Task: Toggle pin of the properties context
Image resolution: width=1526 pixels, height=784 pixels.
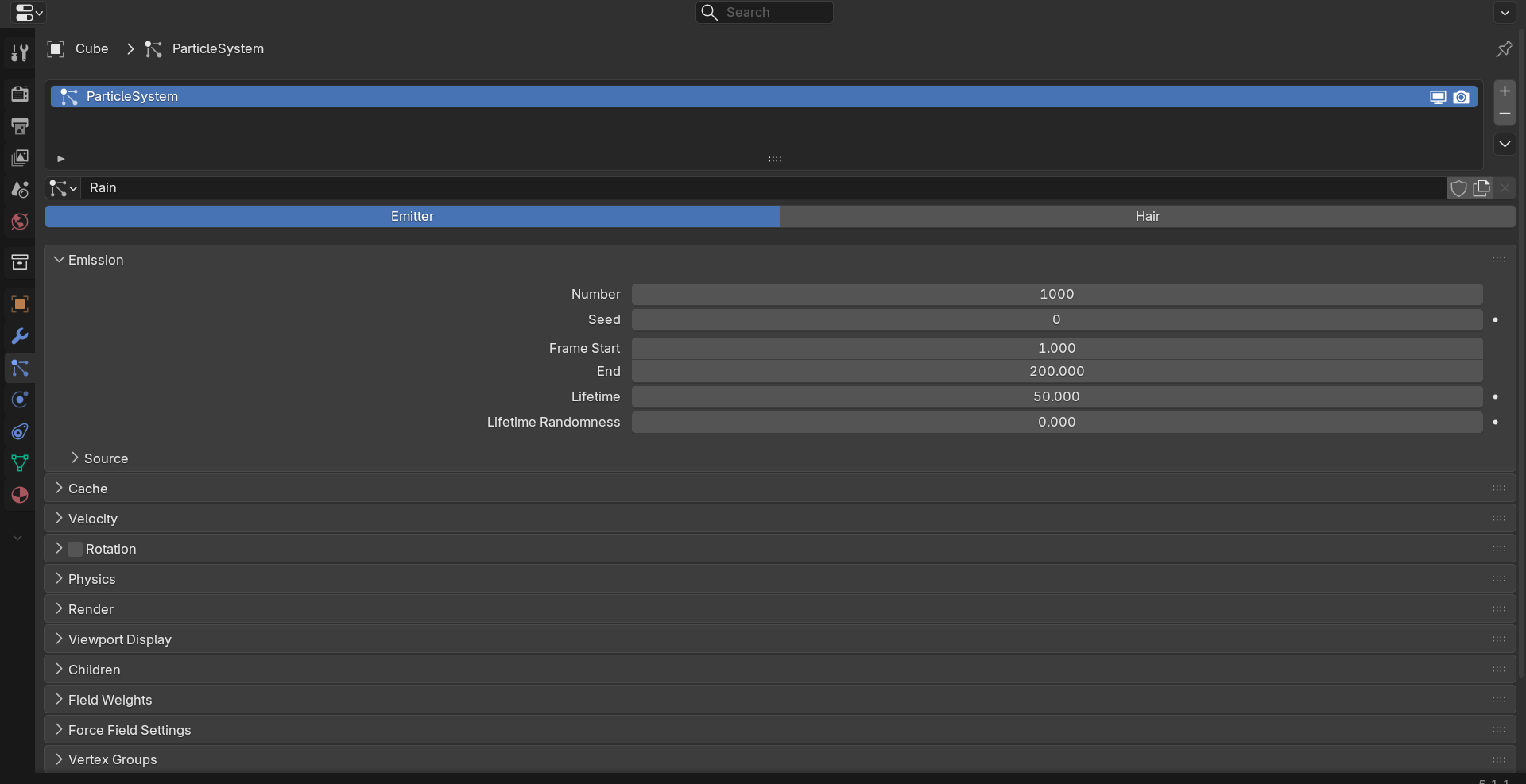Action: click(1504, 49)
